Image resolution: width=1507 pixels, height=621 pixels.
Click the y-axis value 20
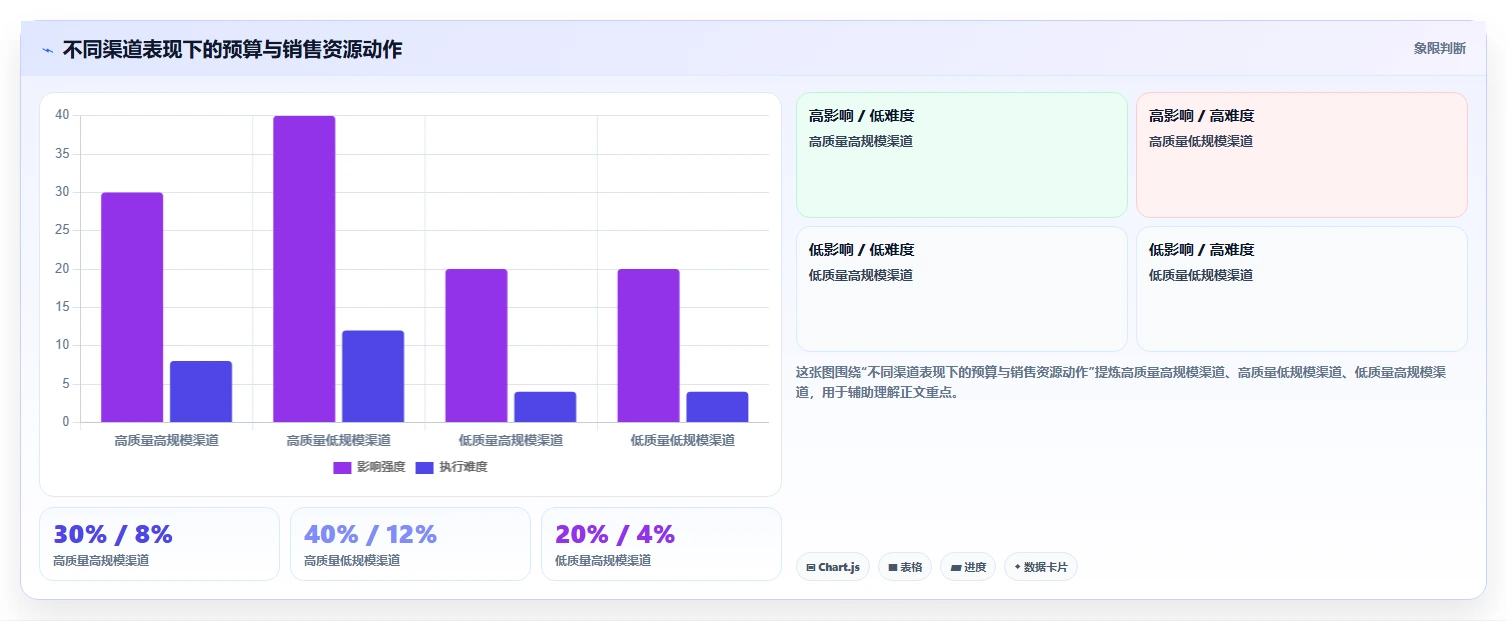point(62,269)
